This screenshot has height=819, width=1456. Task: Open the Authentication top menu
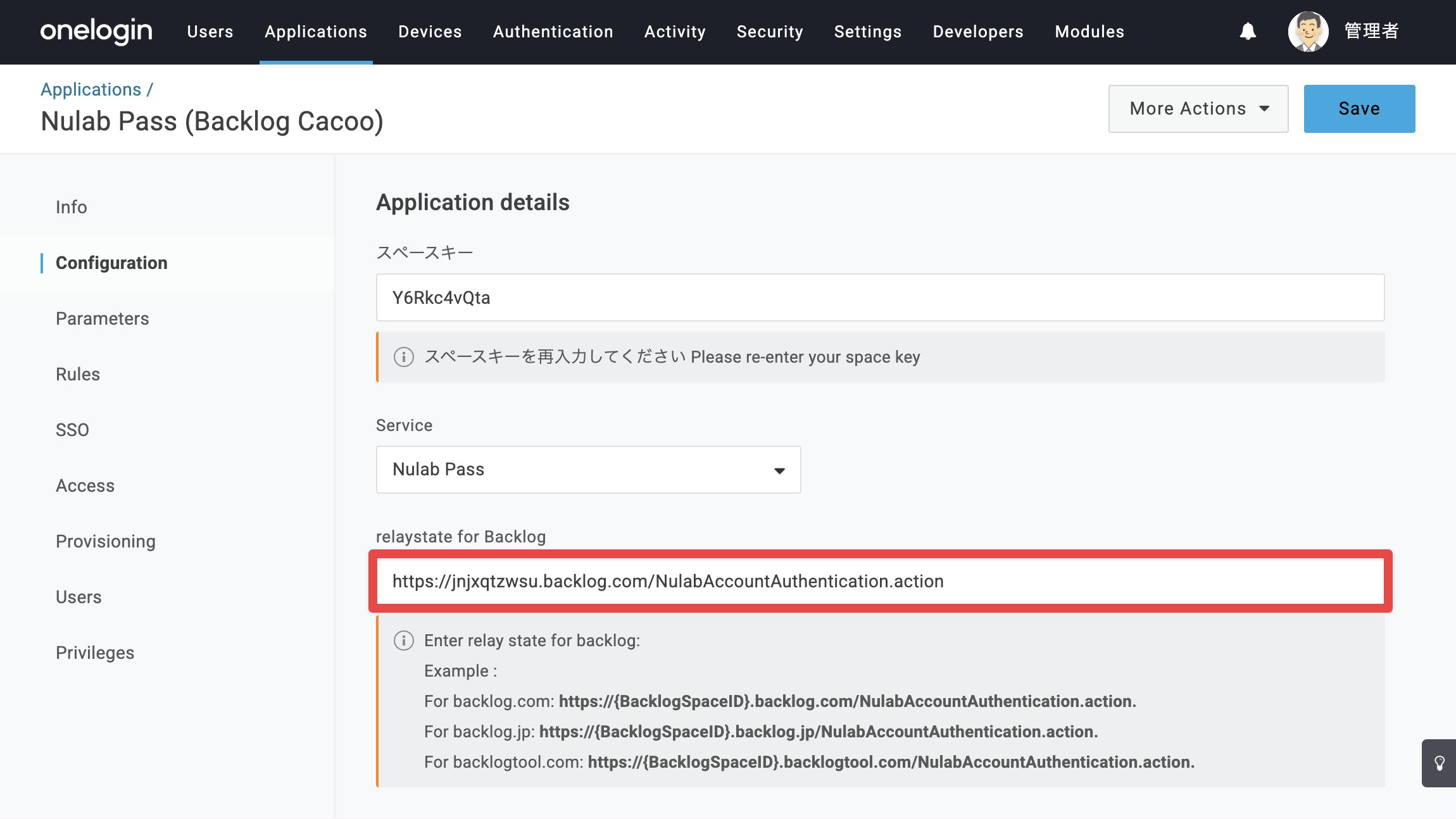point(553,32)
